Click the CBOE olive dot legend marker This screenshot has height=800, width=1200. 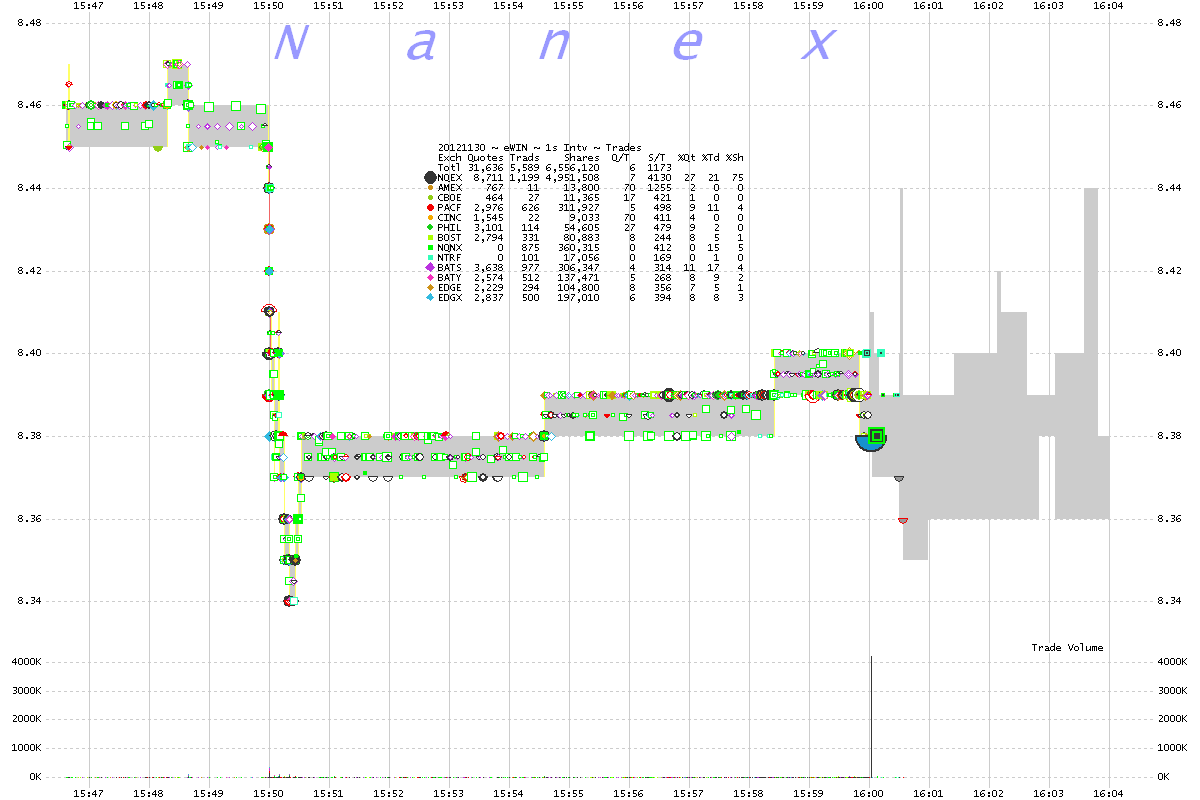(429, 198)
